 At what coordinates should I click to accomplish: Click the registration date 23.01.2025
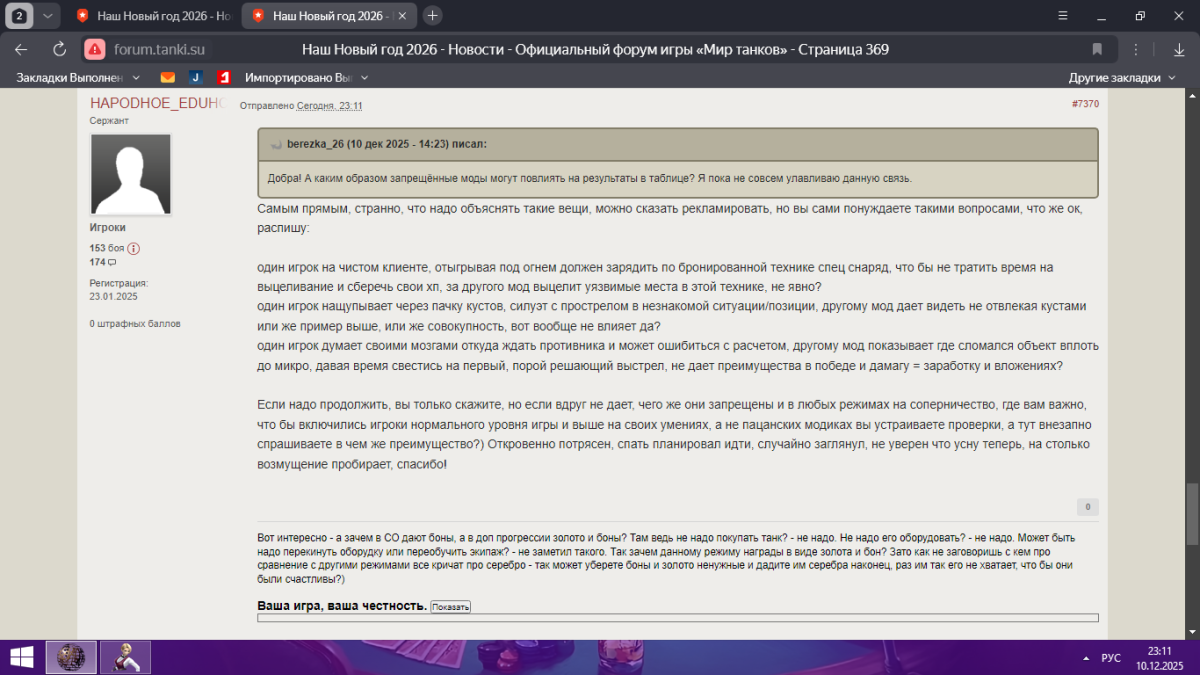click(x=113, y=296)
